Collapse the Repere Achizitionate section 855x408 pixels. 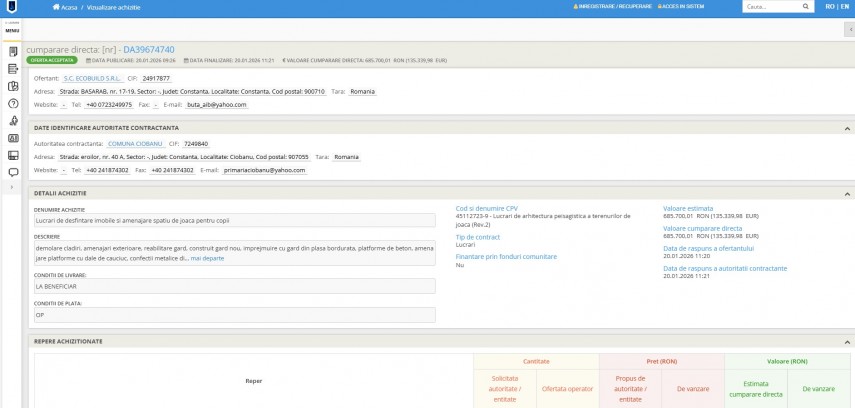coord(847,341)
